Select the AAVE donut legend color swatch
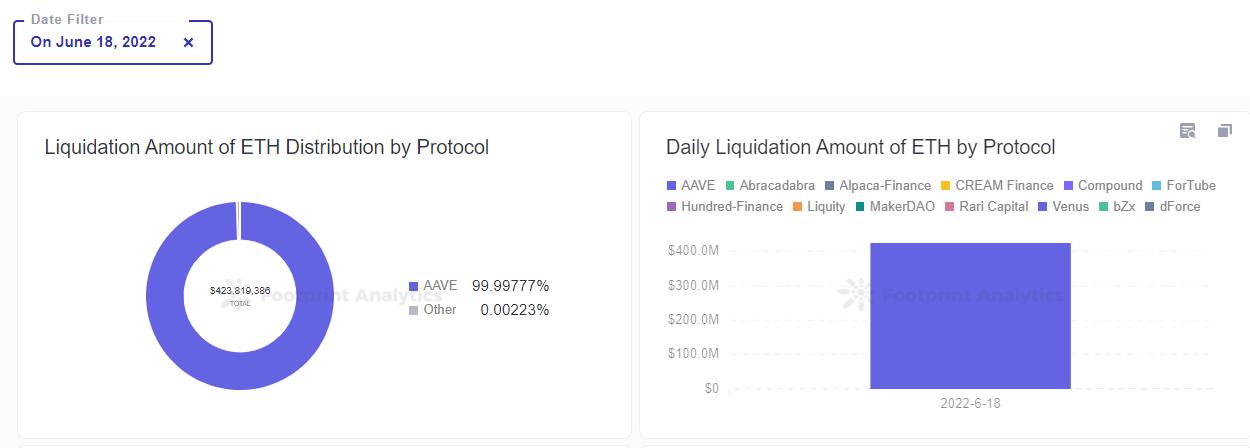 coord(414,287)
